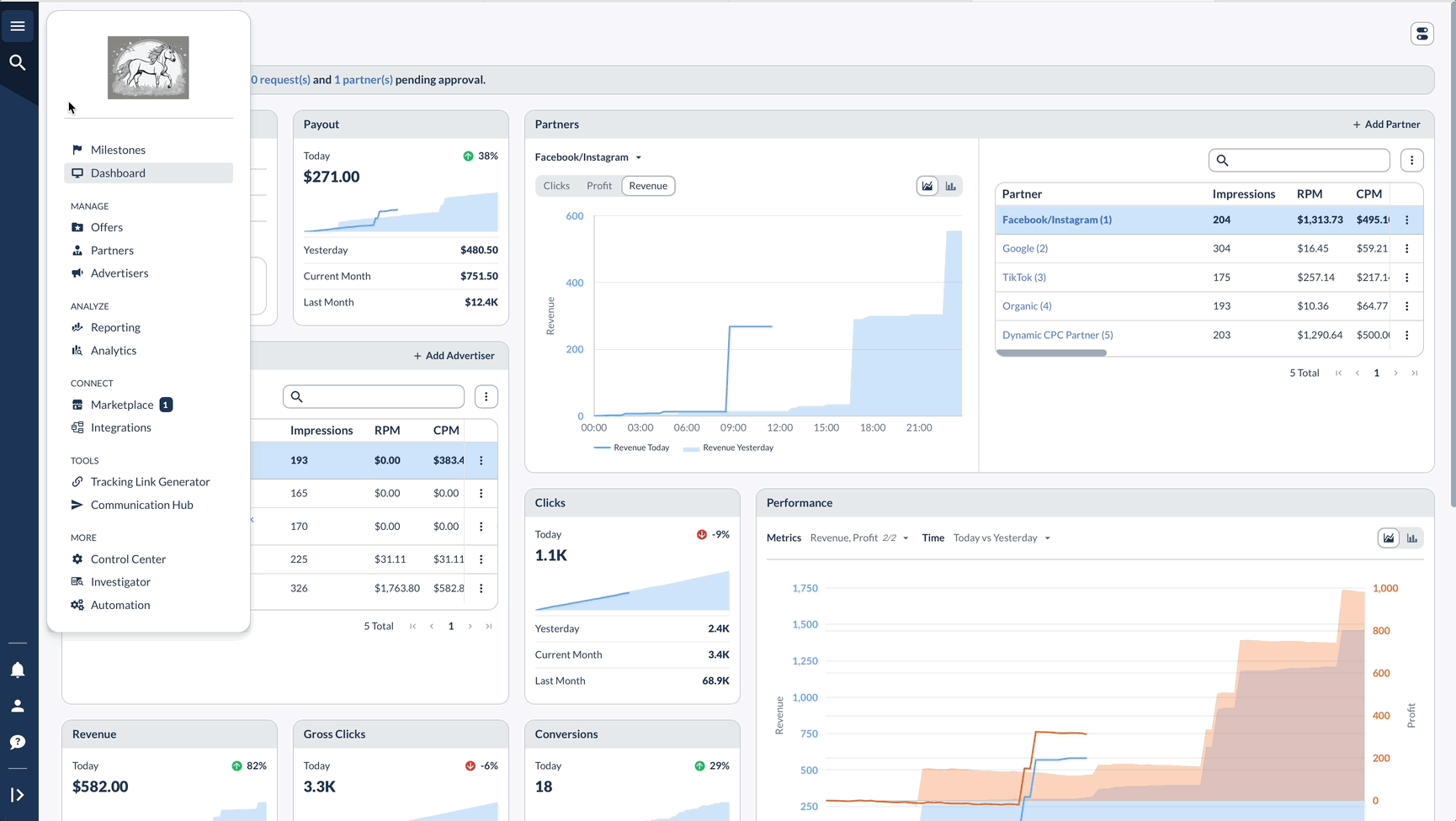Open Tracking Link Generator
Screen dimensions: 1456x821
(x=148, y=481)
